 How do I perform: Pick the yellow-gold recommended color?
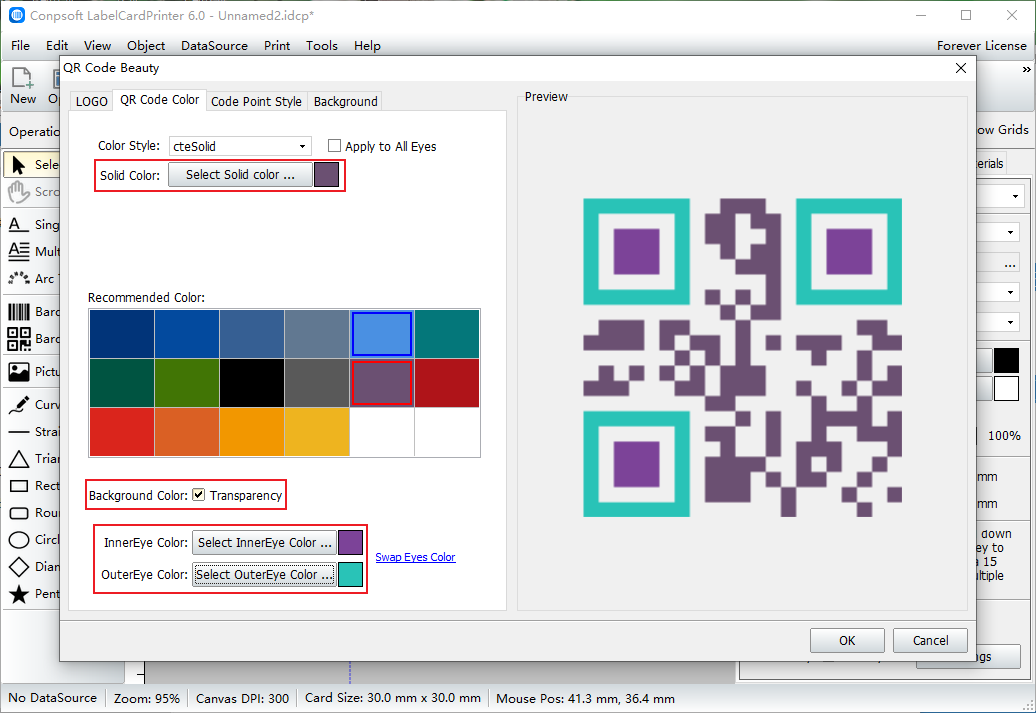(x=317, y=432)
